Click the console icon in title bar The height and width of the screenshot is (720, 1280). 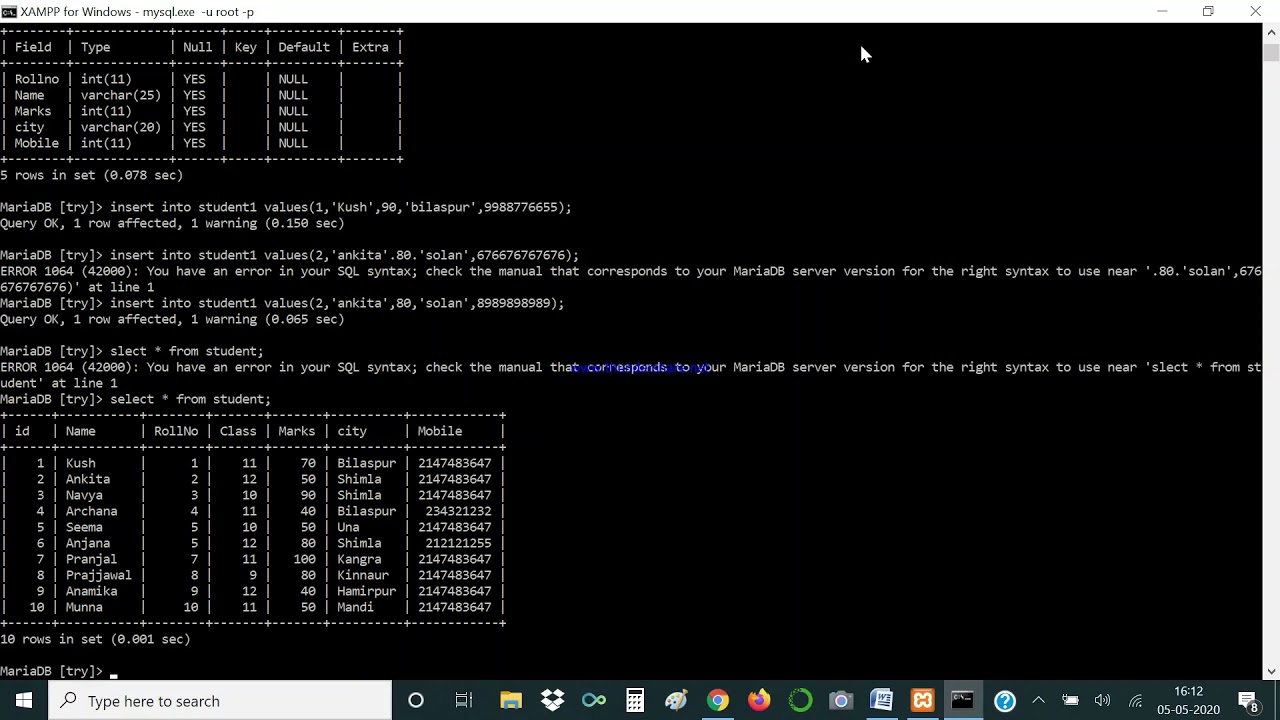pyautogui.click(x=9, y=11)
